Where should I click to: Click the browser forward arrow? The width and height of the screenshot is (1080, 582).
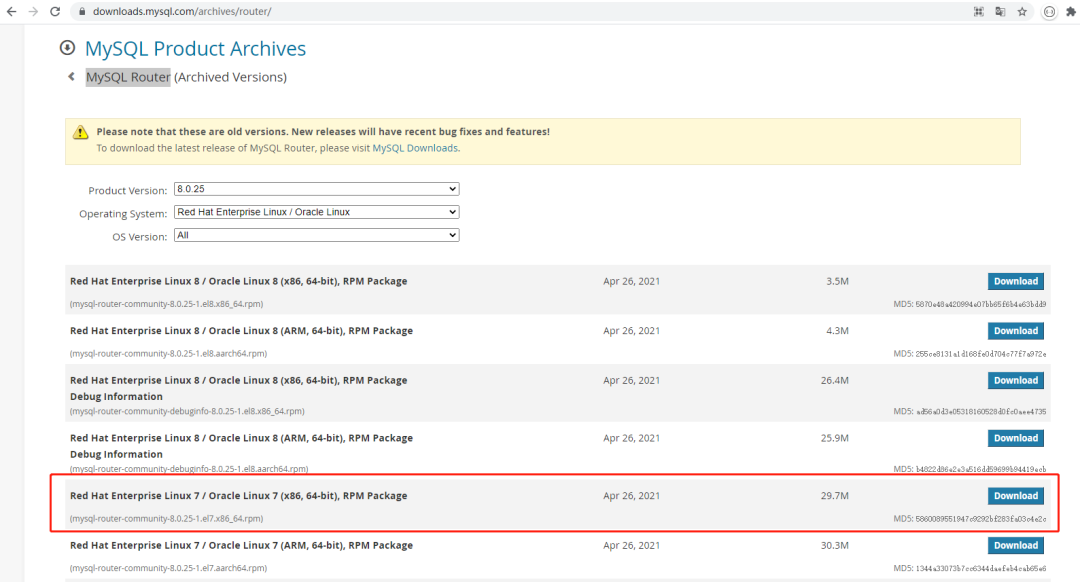(x=33, y=12)
